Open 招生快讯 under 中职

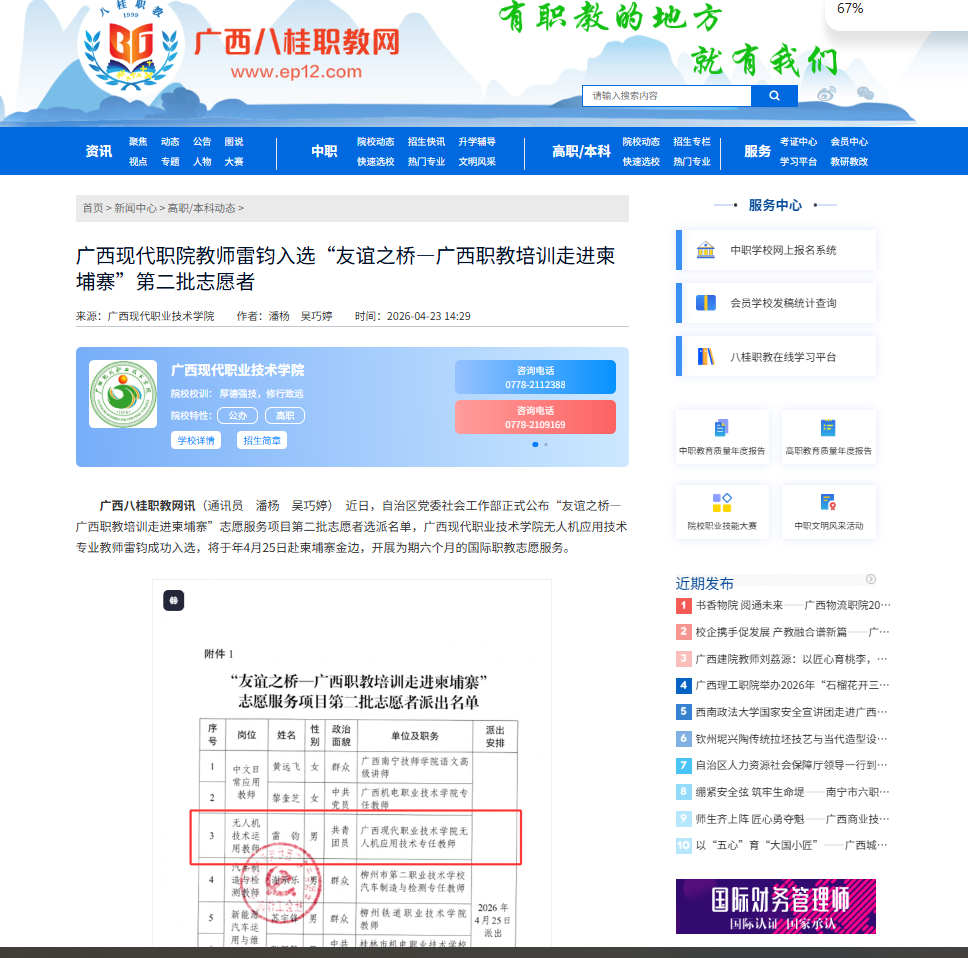pos(426,141)
